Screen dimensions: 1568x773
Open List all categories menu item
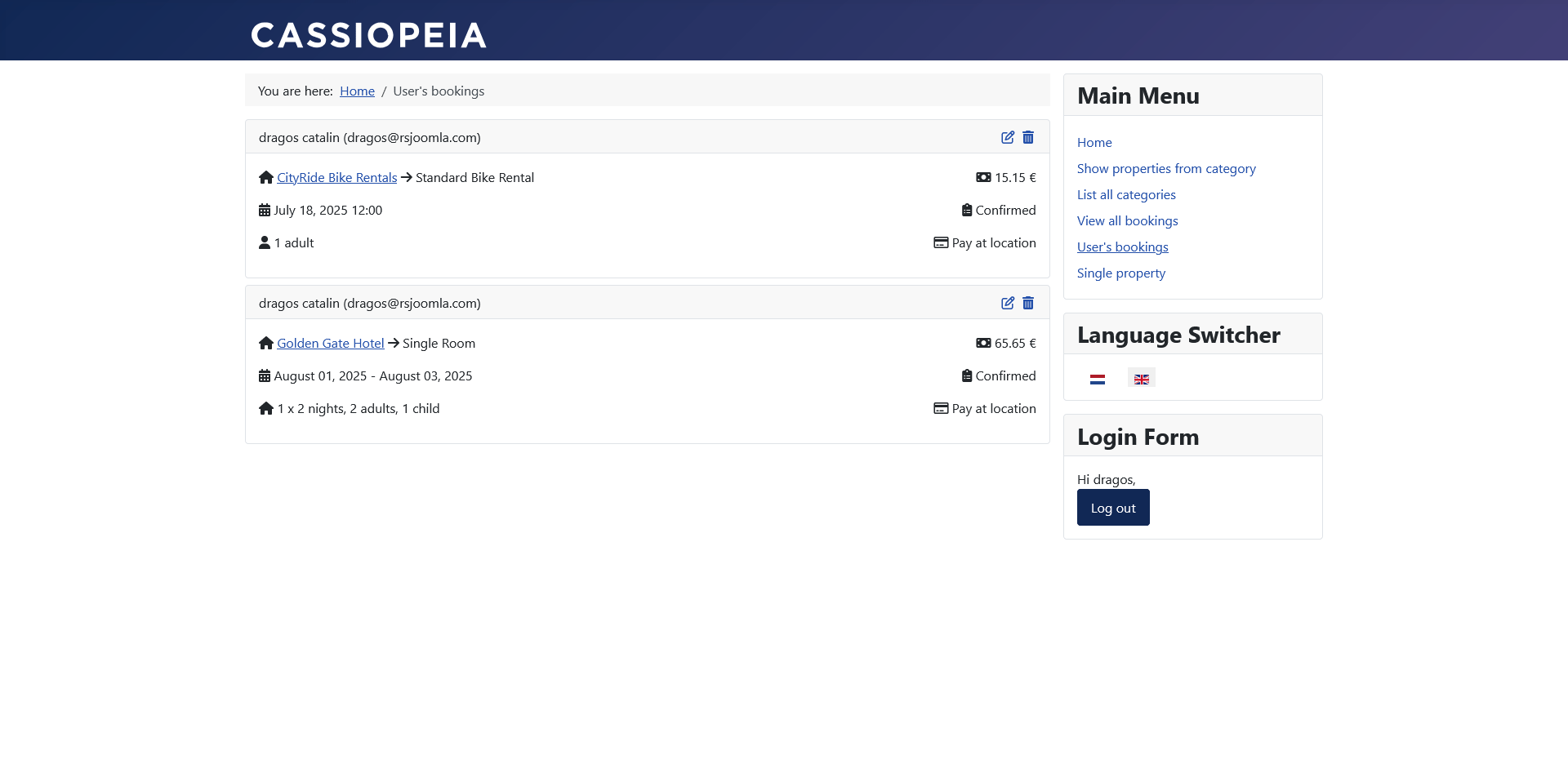click(x=1126, y=194)
